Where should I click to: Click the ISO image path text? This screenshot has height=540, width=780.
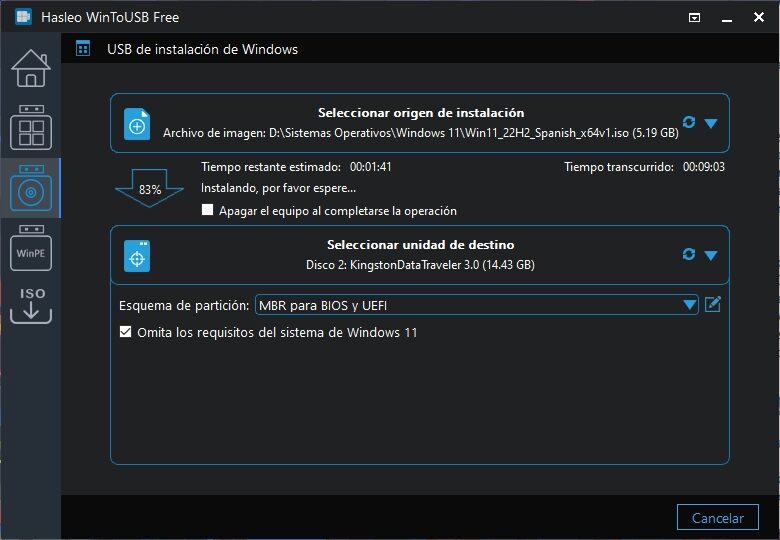(421, 133)
